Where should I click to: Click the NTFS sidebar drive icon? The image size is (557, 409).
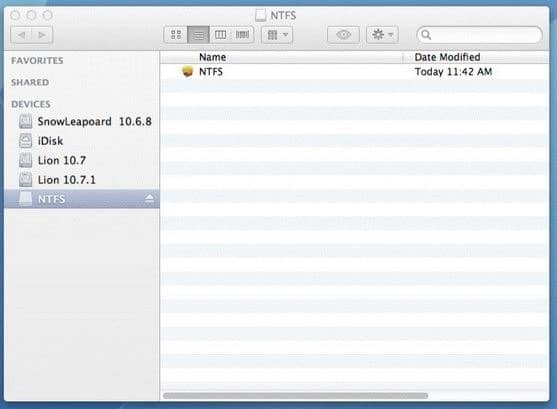tap(25, 199)
